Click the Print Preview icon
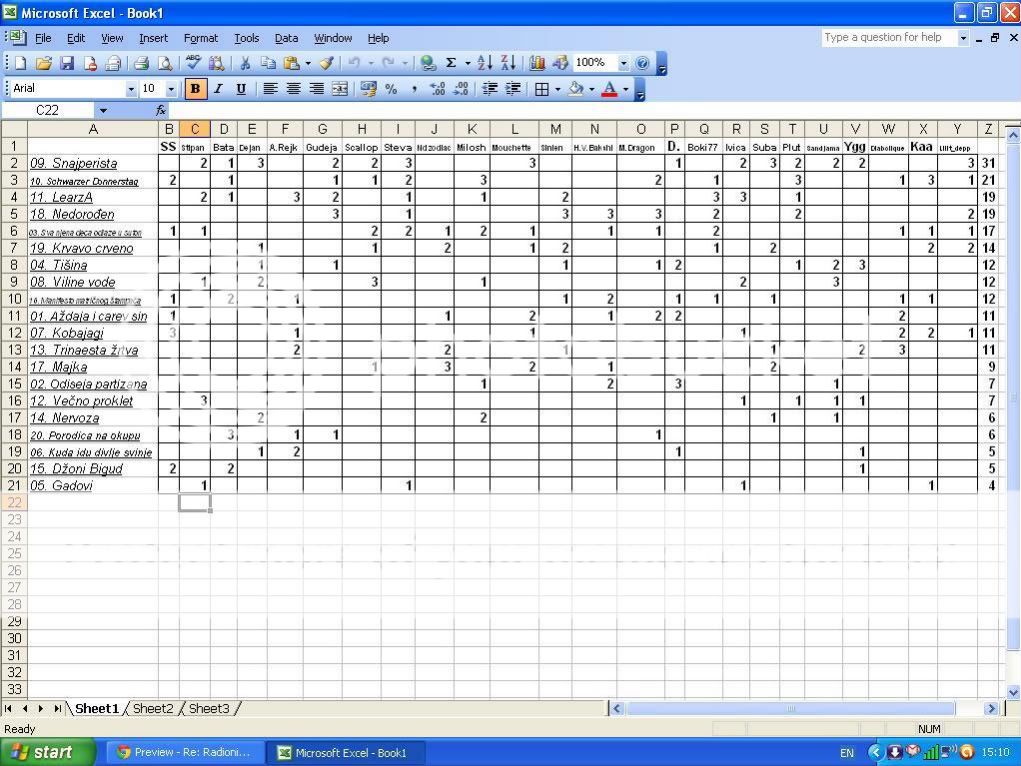 pos(165,63)
